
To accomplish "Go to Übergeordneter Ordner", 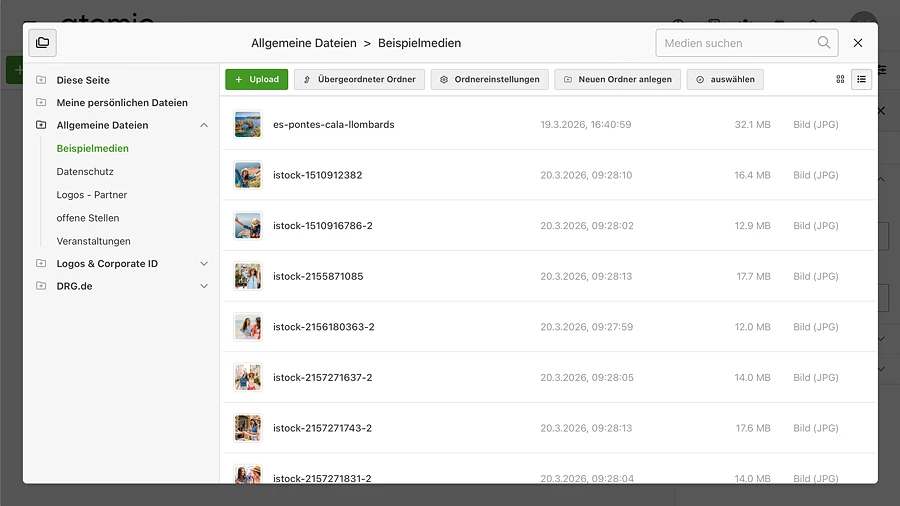I will pos(360,79).
